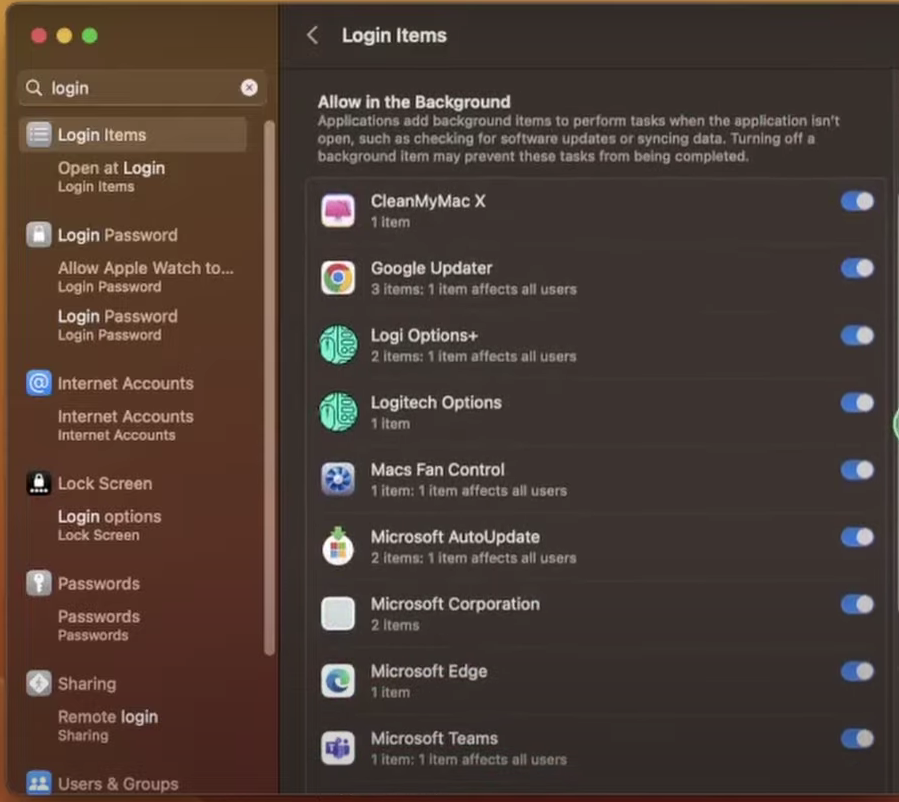Go back with the chevron button
This screenshot has width=899, height=802.
(x=312, y=36)
